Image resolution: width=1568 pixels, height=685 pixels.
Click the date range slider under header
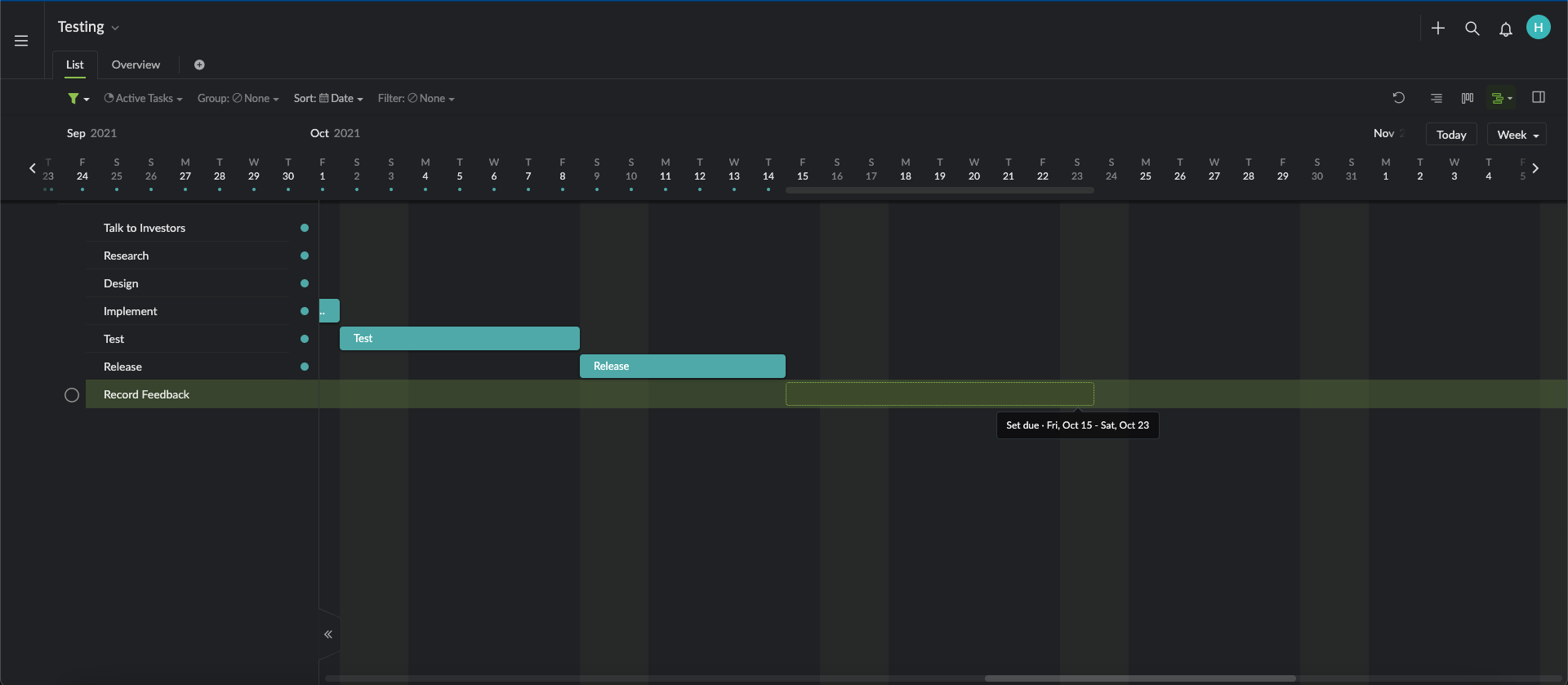[x=940, y=190]
